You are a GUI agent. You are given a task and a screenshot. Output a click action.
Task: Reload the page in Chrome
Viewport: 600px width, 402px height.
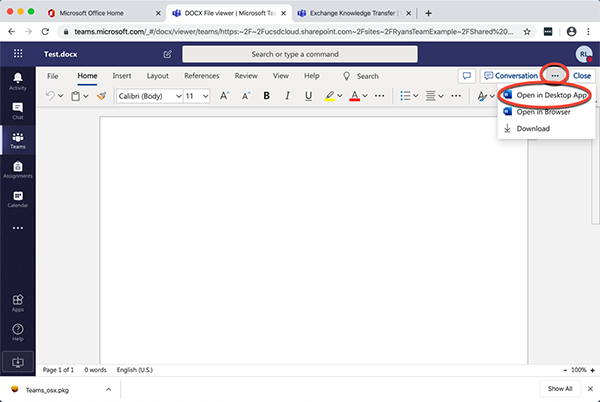coord(45,32)
